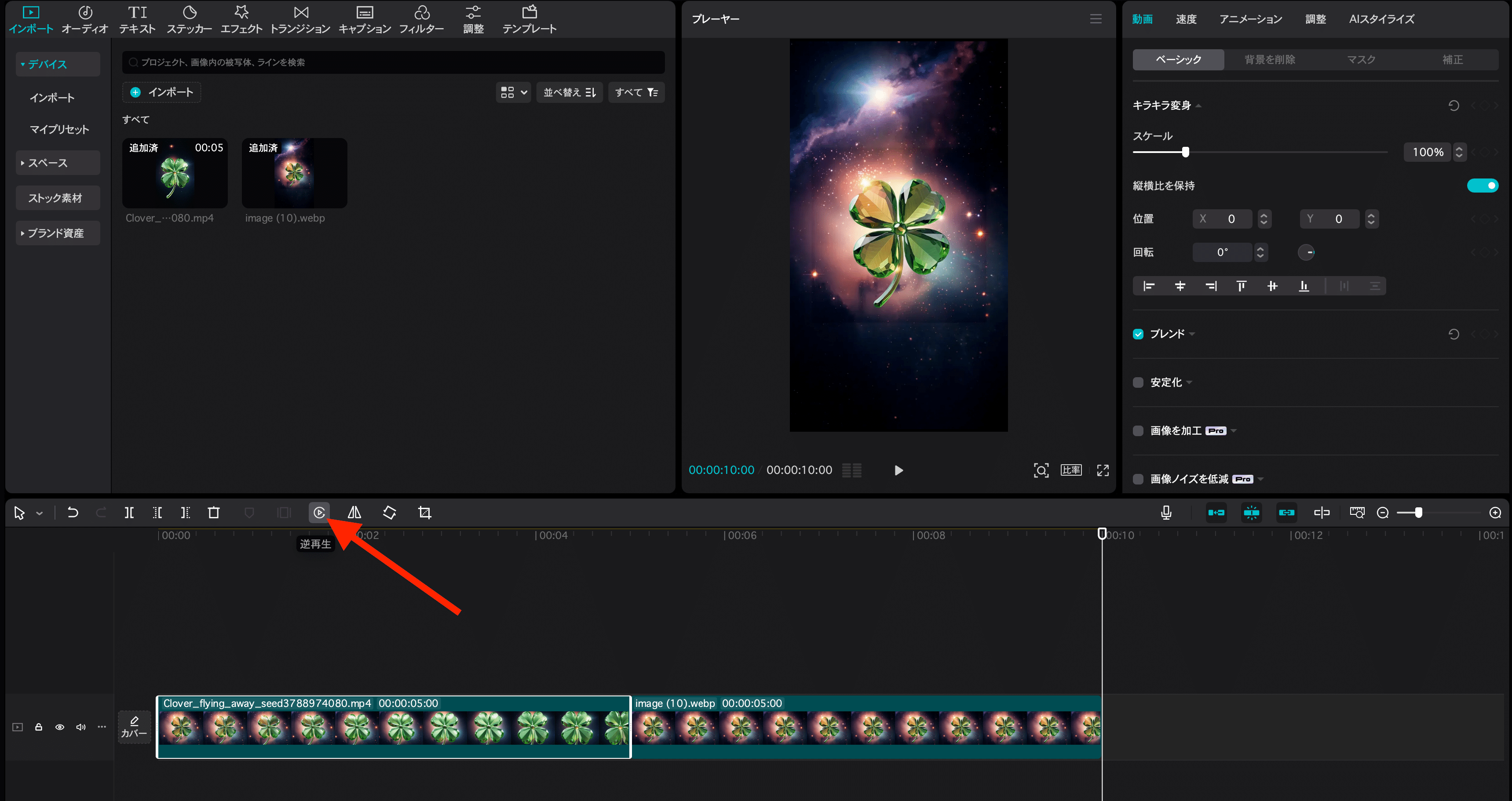Click the timeline zoom-out minus icon
This screenshot has width=1512, height=801.
click(1382, 513)
